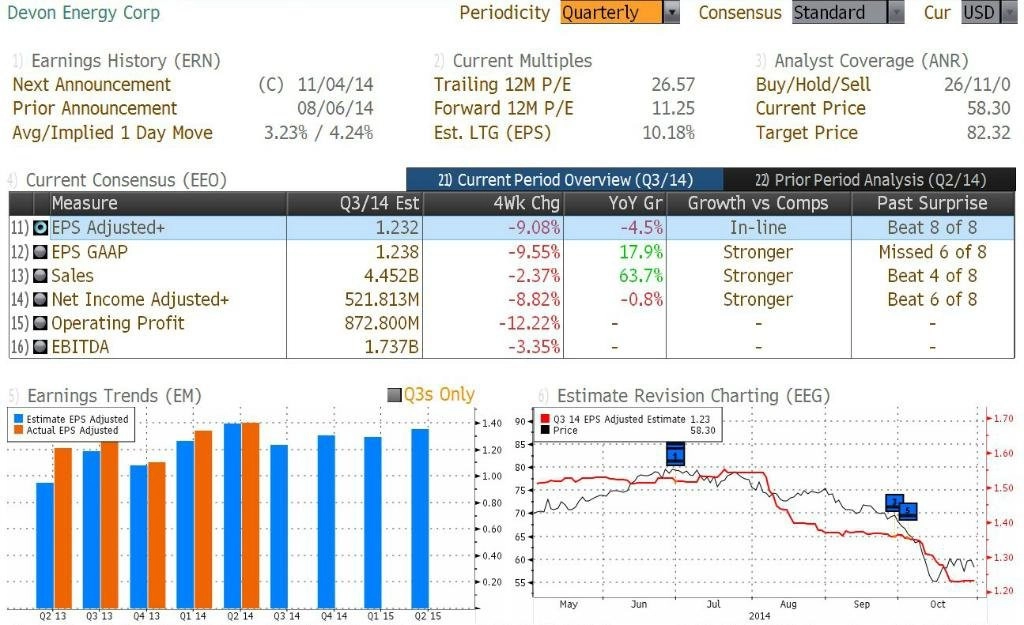Click the In-line growth vs comps cell
This screenshot has height=625, width=1024.
[x=758, y=228]
